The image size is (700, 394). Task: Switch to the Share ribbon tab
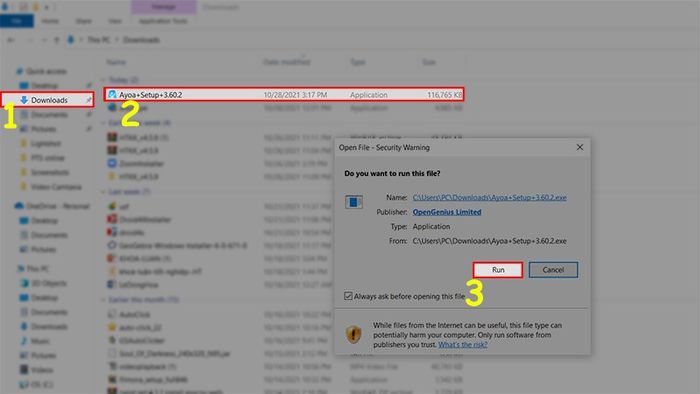(x=83, y=21)
